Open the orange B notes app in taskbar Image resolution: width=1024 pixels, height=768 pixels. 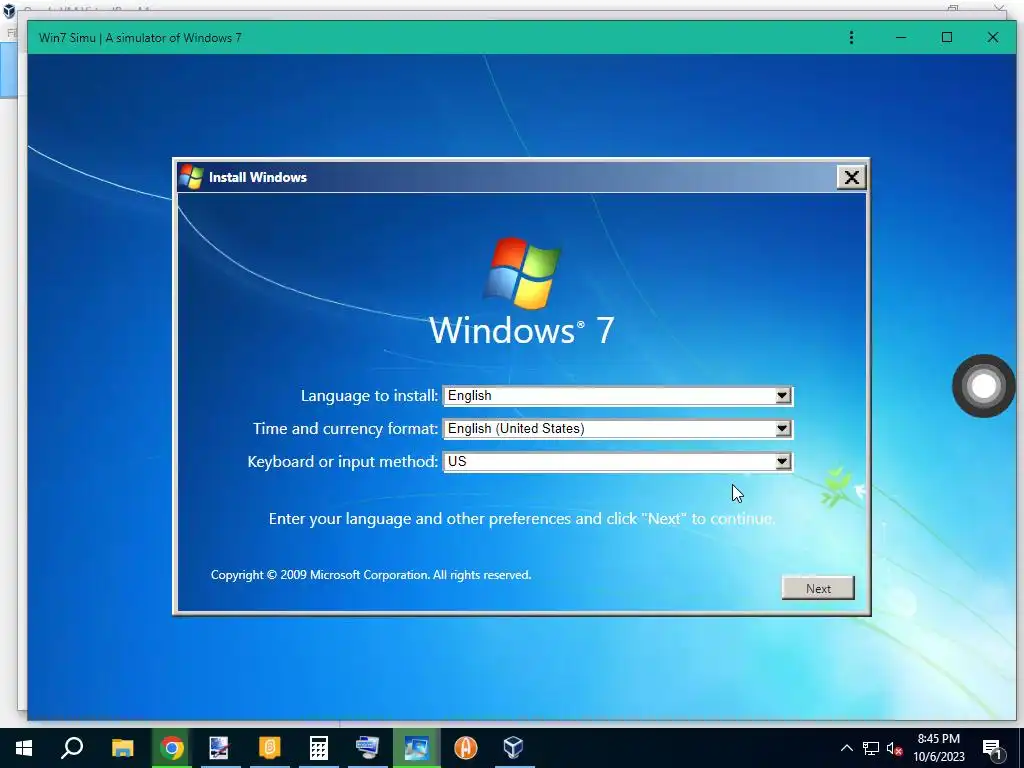coord(269,748)
